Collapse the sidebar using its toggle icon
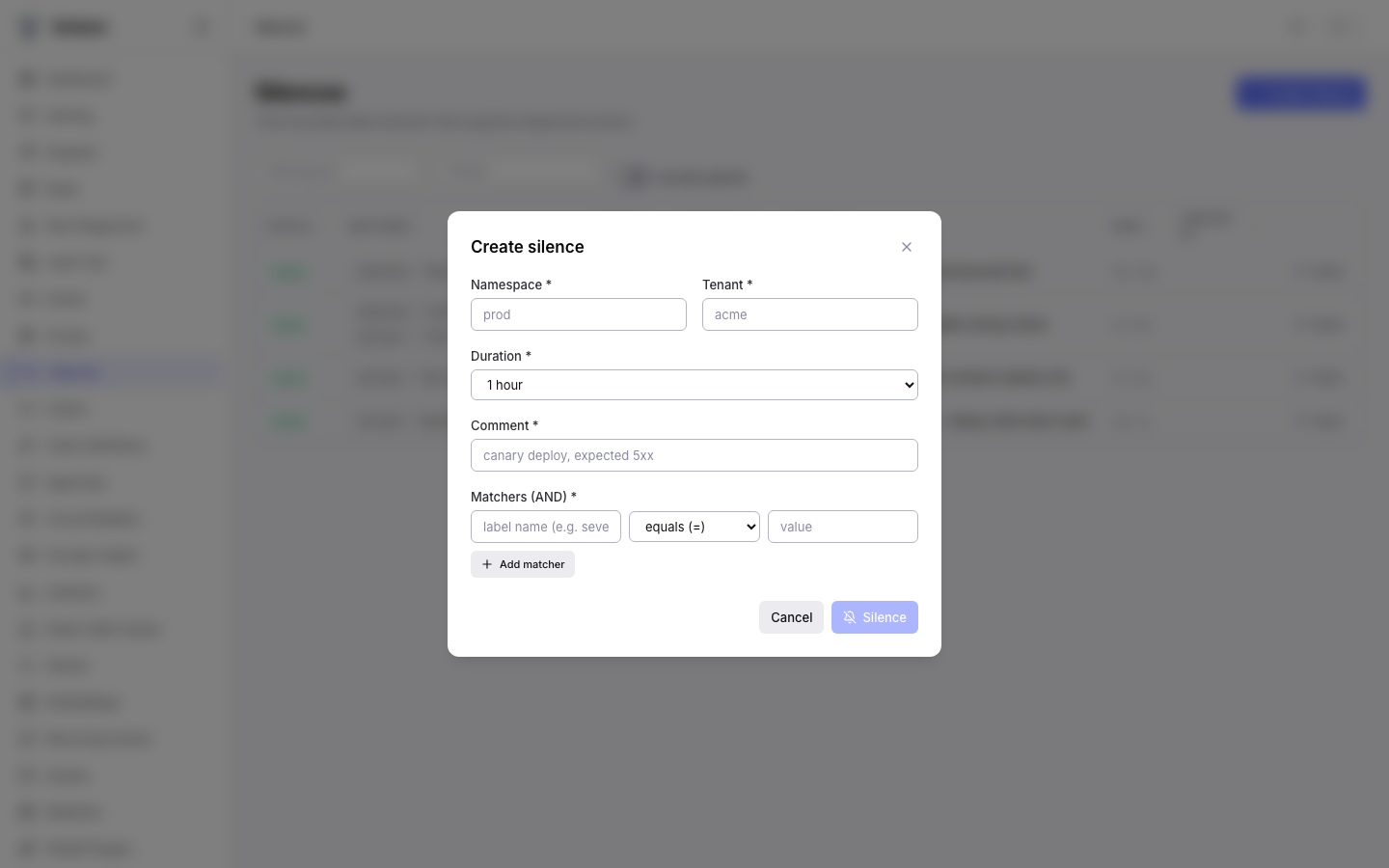This screenshot has width=1389, height=868. pos(202,27)
